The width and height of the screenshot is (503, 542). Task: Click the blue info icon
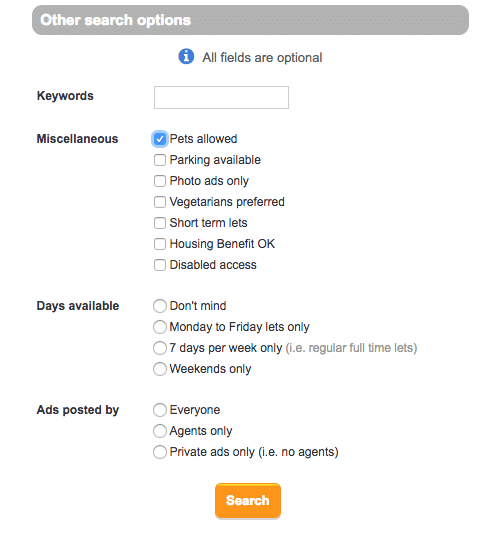(186, 56)
